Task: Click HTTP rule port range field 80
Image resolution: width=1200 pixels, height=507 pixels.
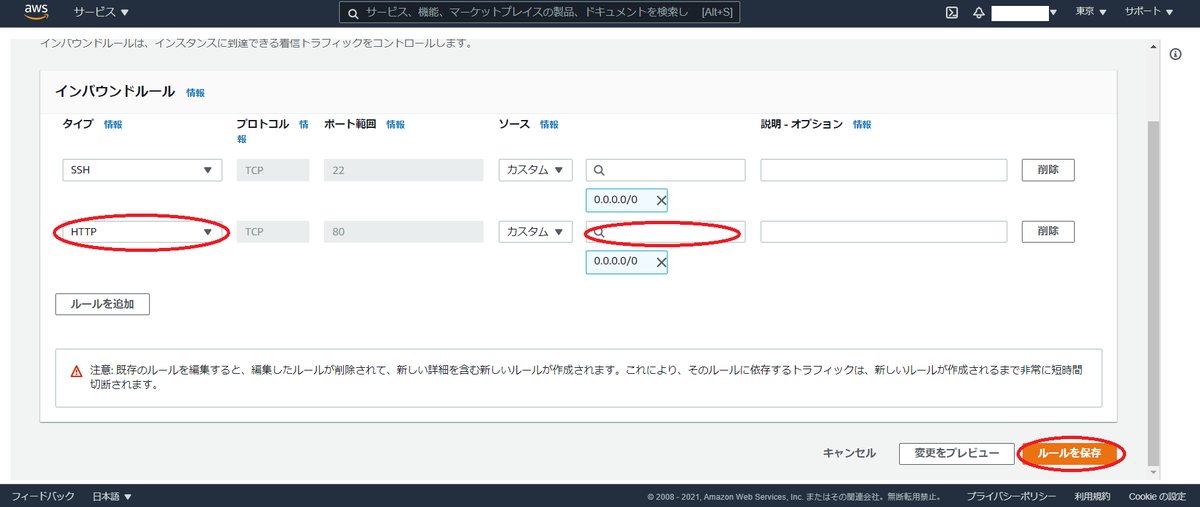Action: click(403, 232)
